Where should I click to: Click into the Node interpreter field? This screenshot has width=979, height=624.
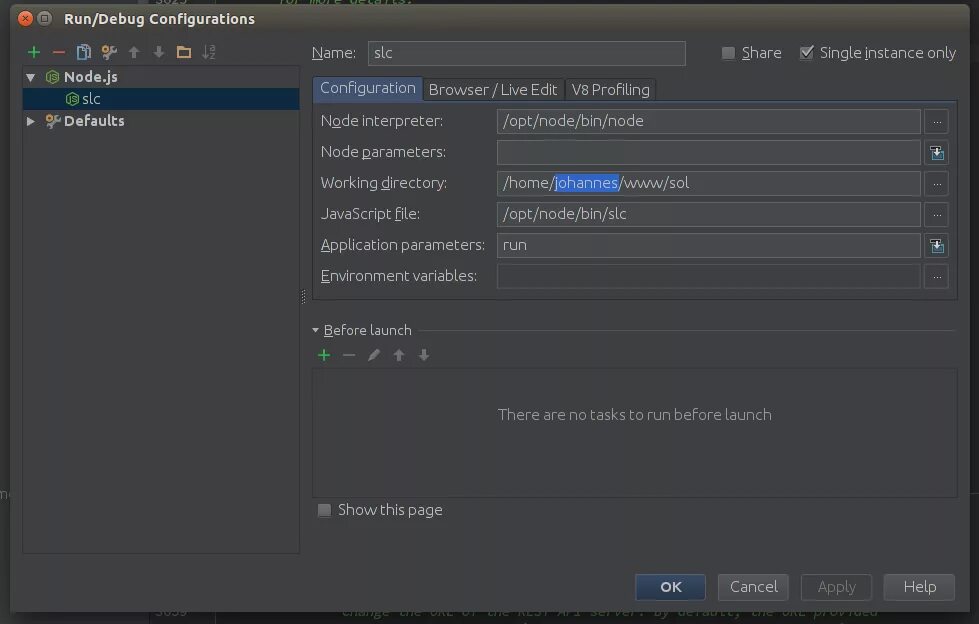709,121
